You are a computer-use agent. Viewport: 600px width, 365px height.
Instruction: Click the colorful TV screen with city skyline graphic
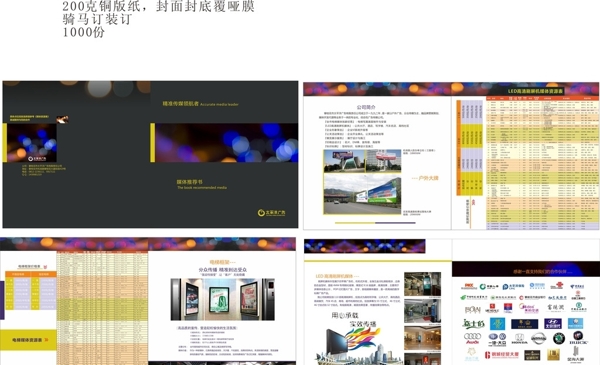click(358, 346)
